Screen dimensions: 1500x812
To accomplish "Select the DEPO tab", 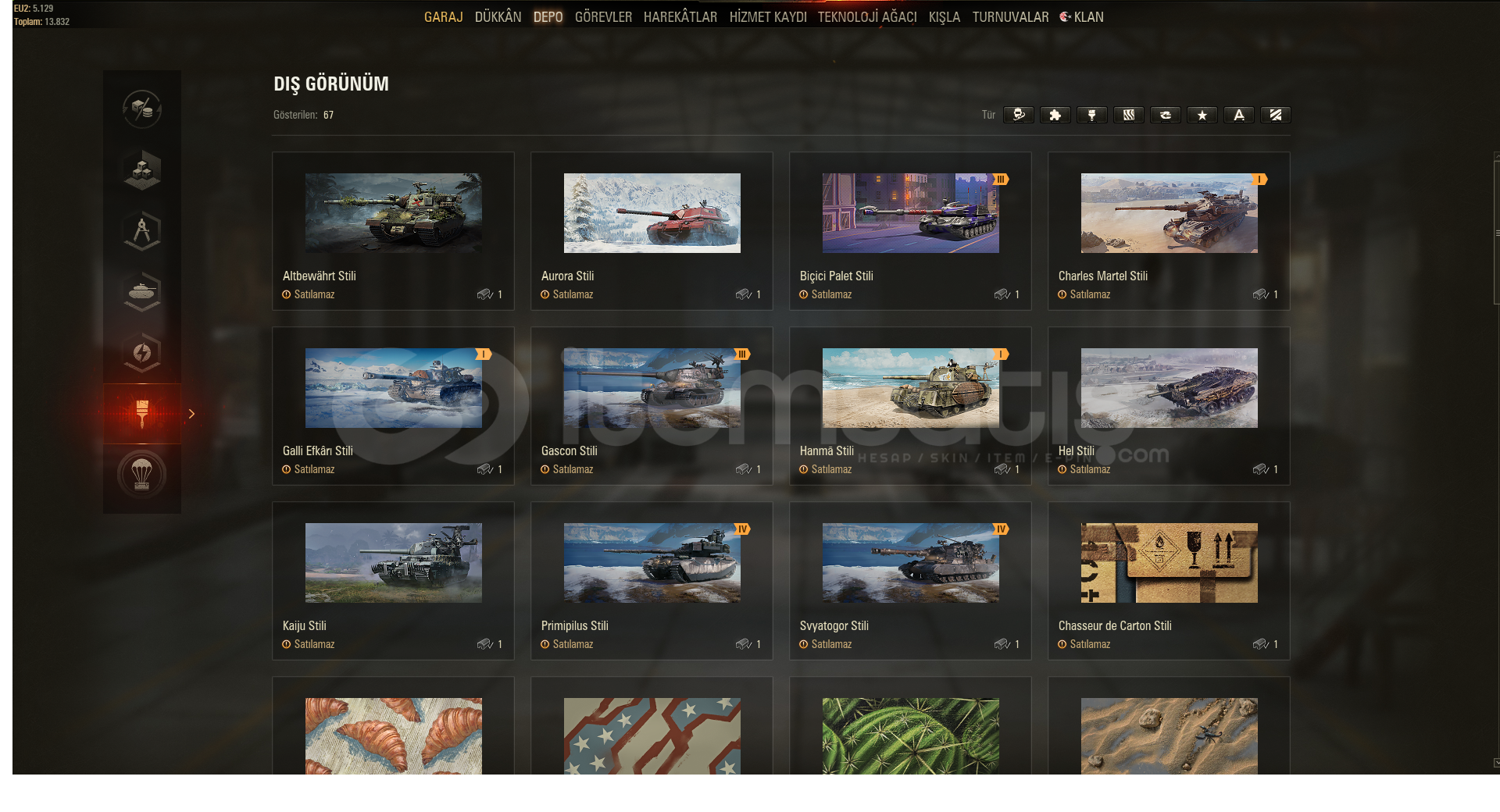I will click(x=548, y=17).
